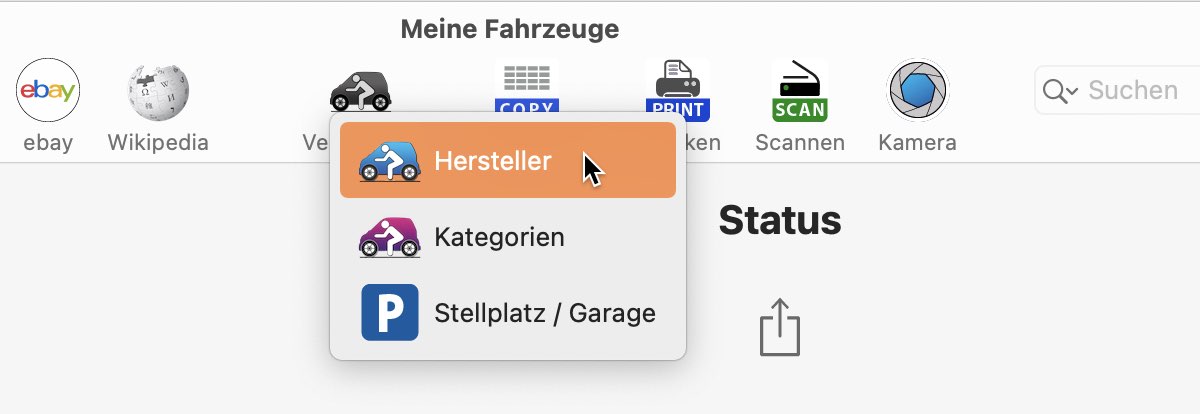Click the purple car icon beside Kategorien
Screen dimensions: 1200x414
pyautogui.click(x=389, y=237)
